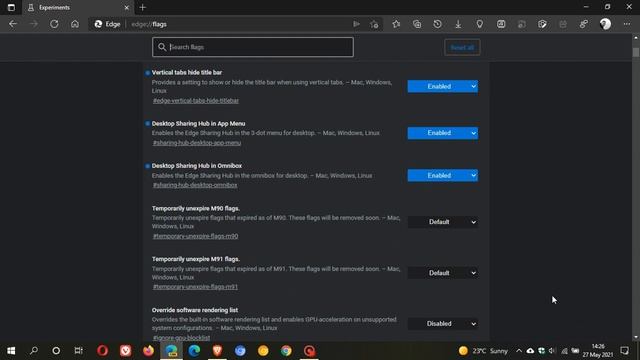This screenshot has height=360, width=640.
Task: Open Cortana circle icon in taskbar
Action: tap(56, 351)
